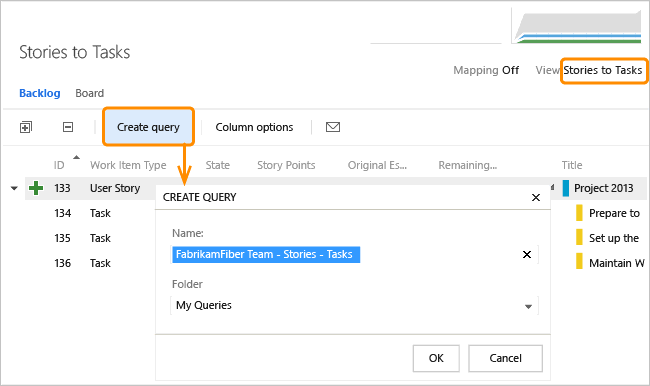Image resolution: width=650 pixels, height=386 pixels.
Task: Sort by the ID column header
Action: (59, 165)
